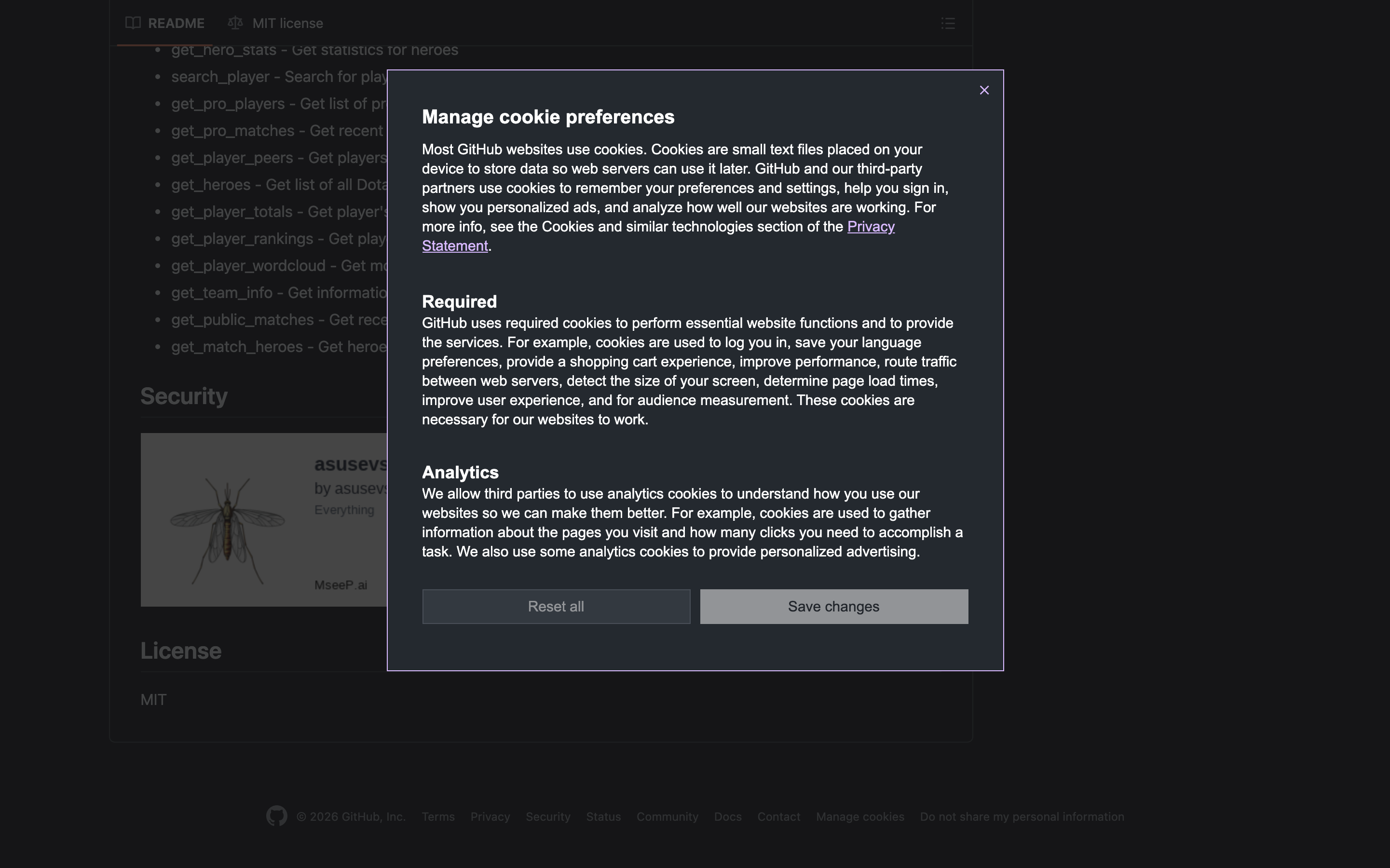
Task: Click the README book icon
Action: tap(133, 23)
